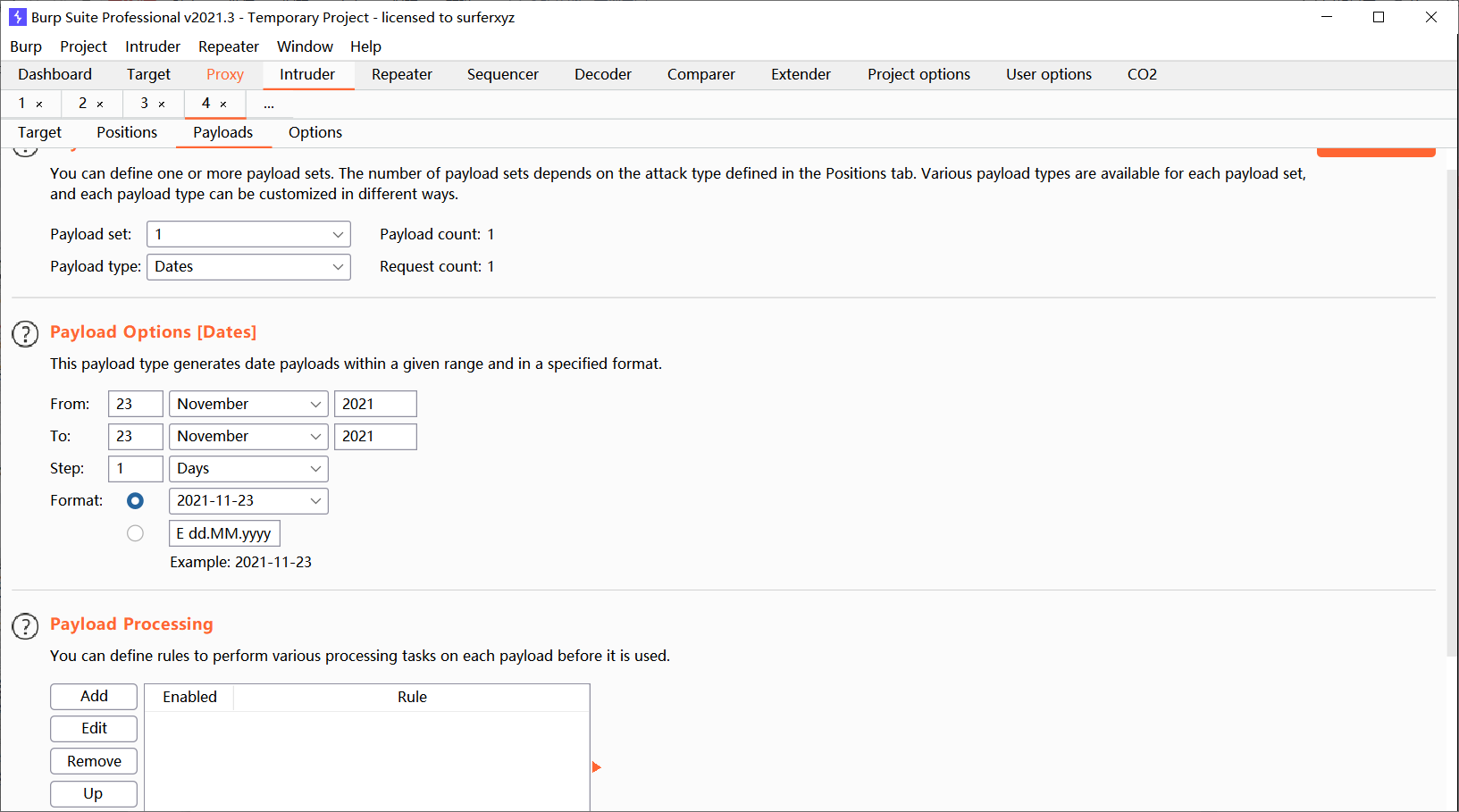Switch to the main Intruder tab
The height and width of the screenshot is (812, 1459).
(x=307, y=75)
